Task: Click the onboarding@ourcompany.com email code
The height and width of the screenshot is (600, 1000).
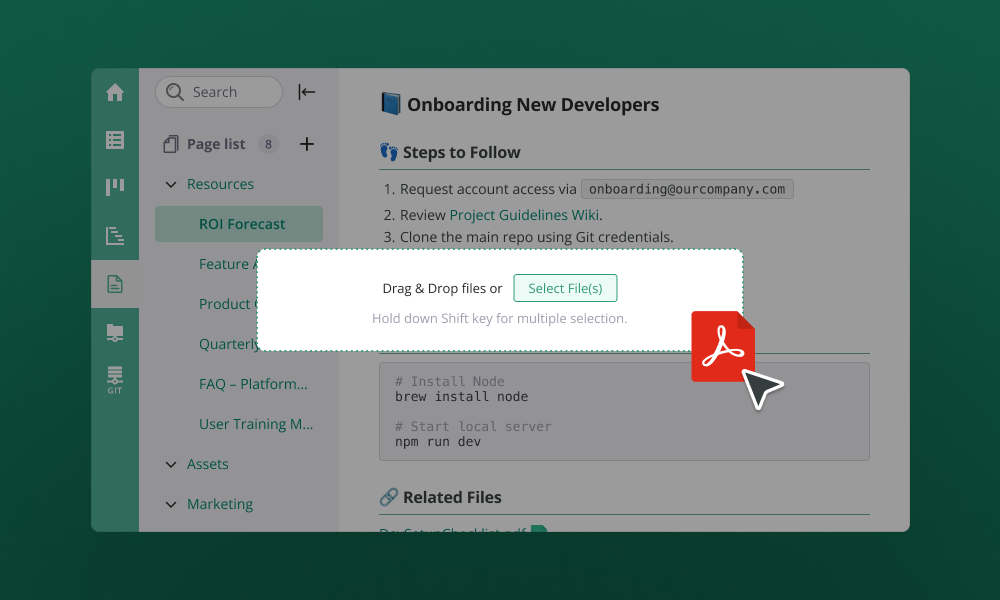Action: click(x=687, y=189)
